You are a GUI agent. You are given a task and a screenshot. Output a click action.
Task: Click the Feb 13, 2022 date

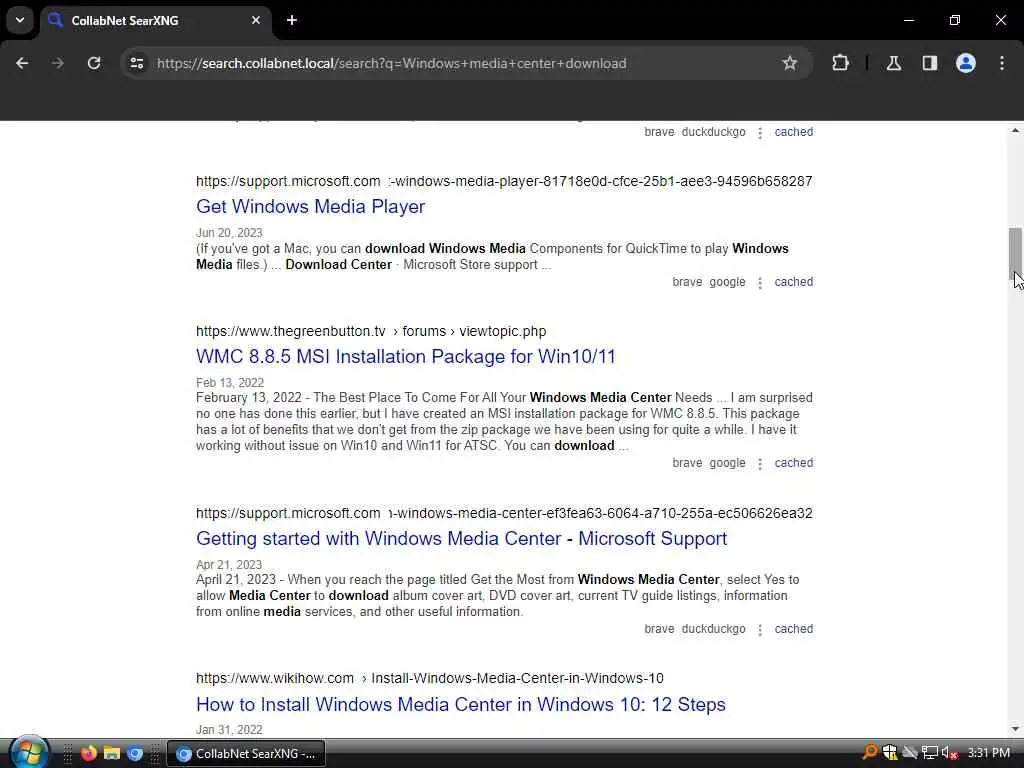coord(230,383)
